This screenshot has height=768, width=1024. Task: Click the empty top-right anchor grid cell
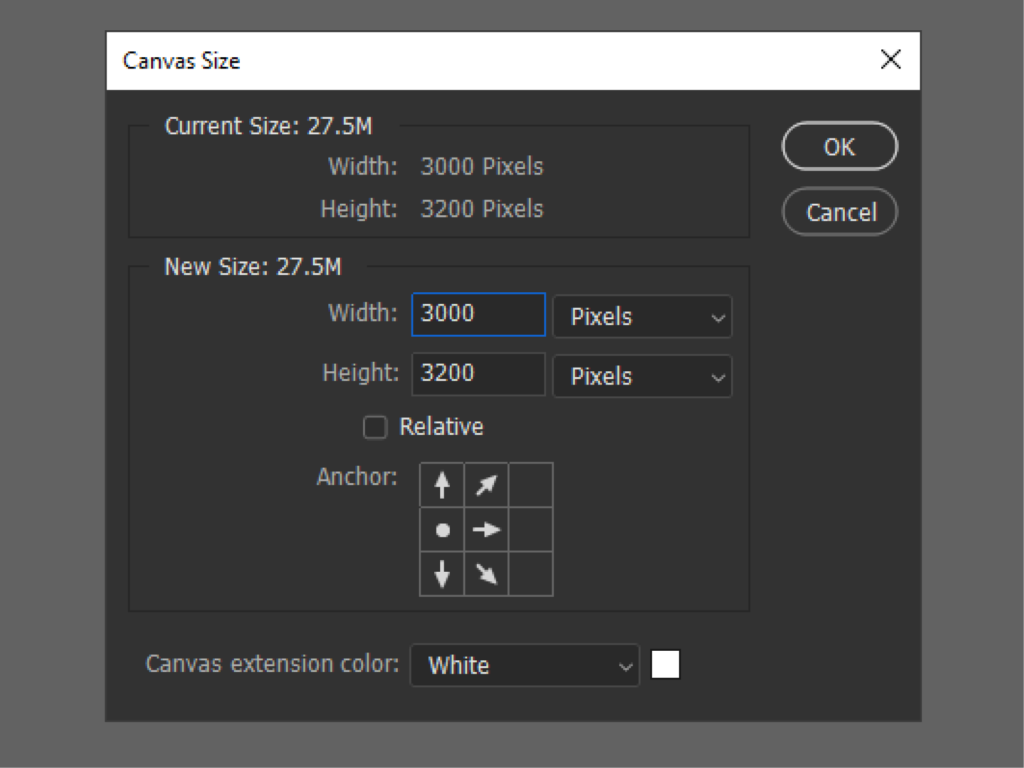530,485
